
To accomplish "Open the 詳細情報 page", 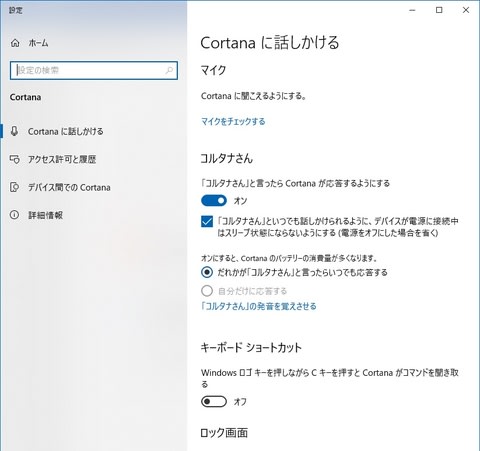I will (45, 215).
